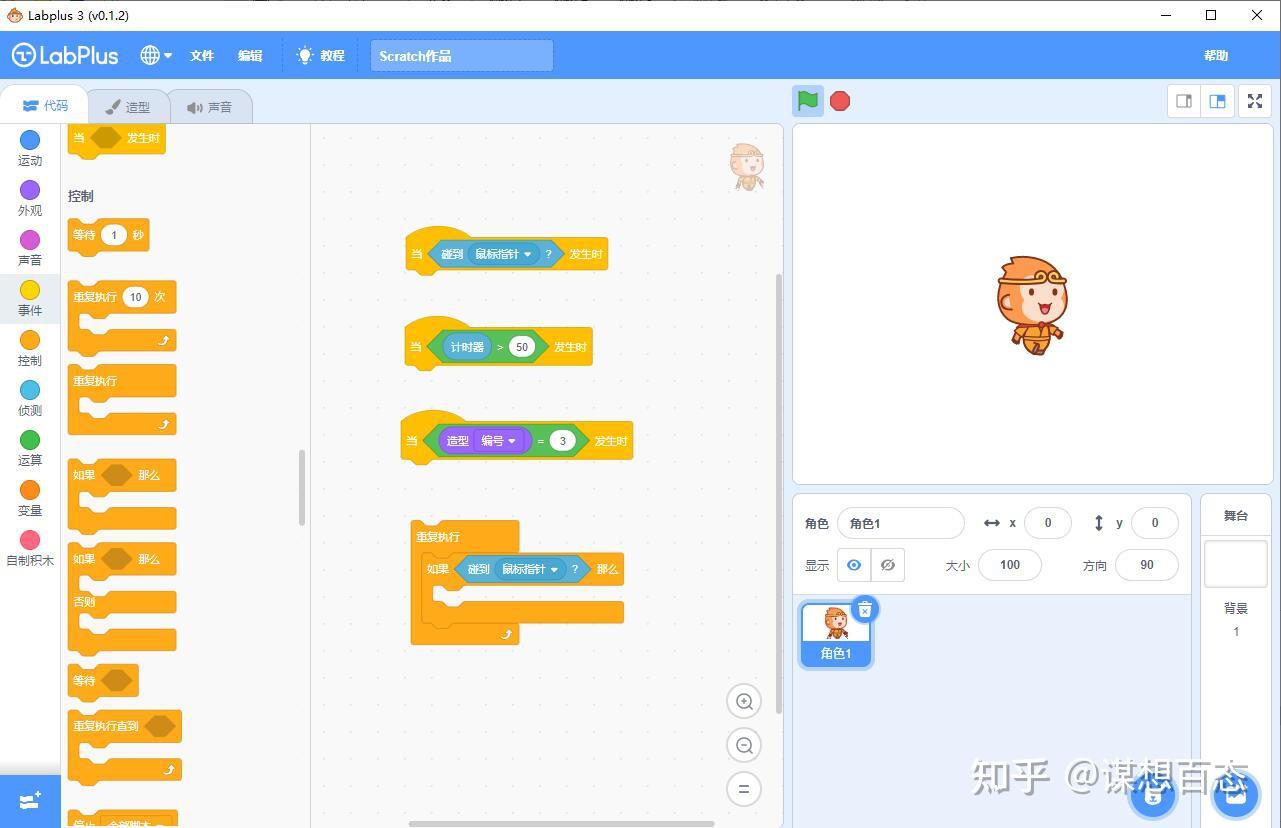Image resolution: width=1281 pixels, height=828 pixels.
Task: Click the green flag to run project
Action: [x=807, y=100]
